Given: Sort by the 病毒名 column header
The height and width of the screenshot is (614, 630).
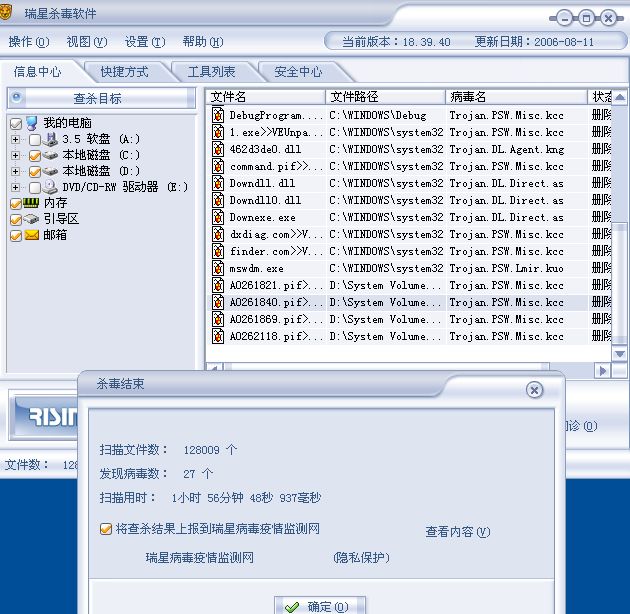Looking at the screenshot, I should point(516,97).
